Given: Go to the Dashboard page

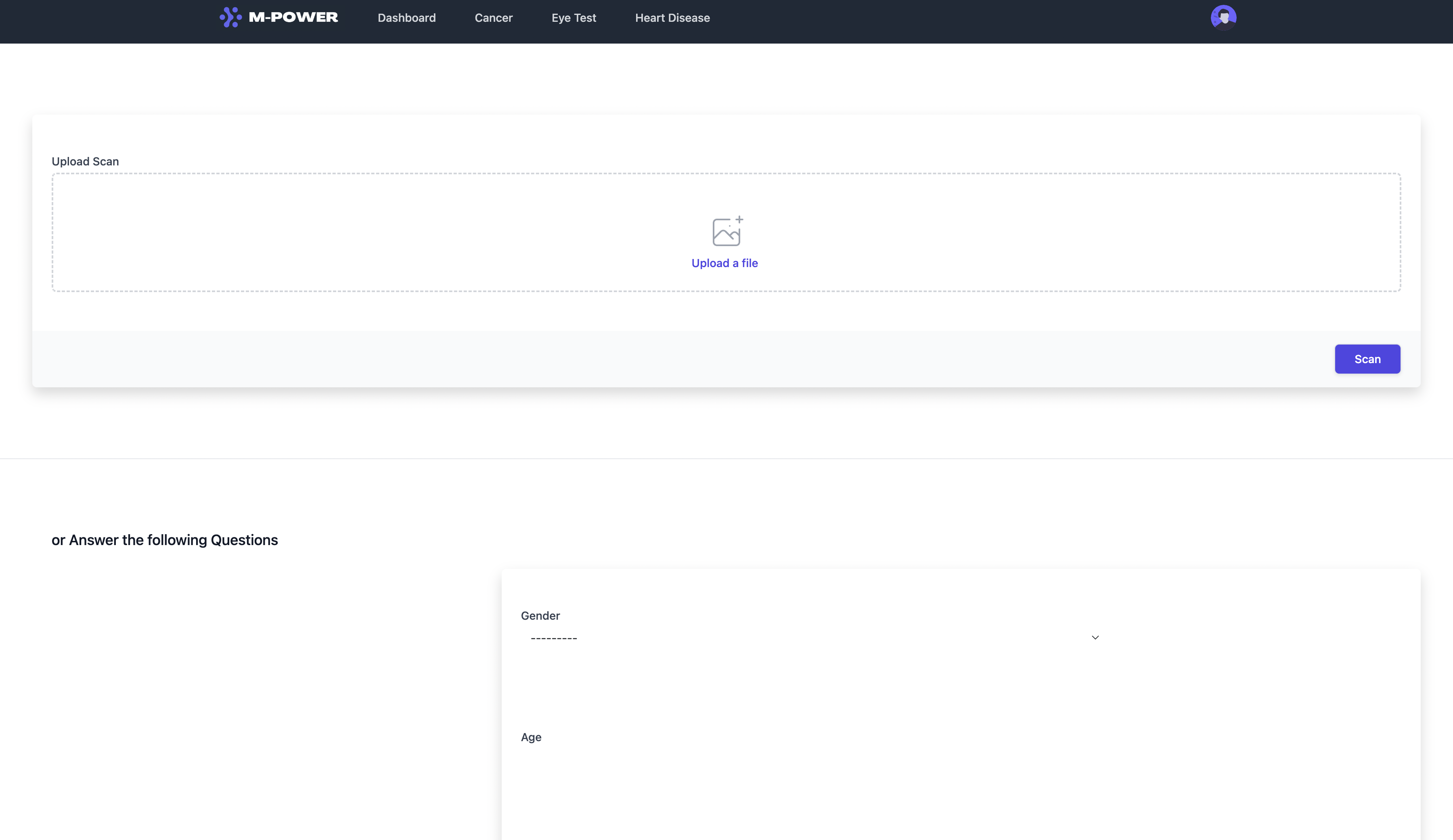Looking at the screenshot, I should click(x=406, y=18).
